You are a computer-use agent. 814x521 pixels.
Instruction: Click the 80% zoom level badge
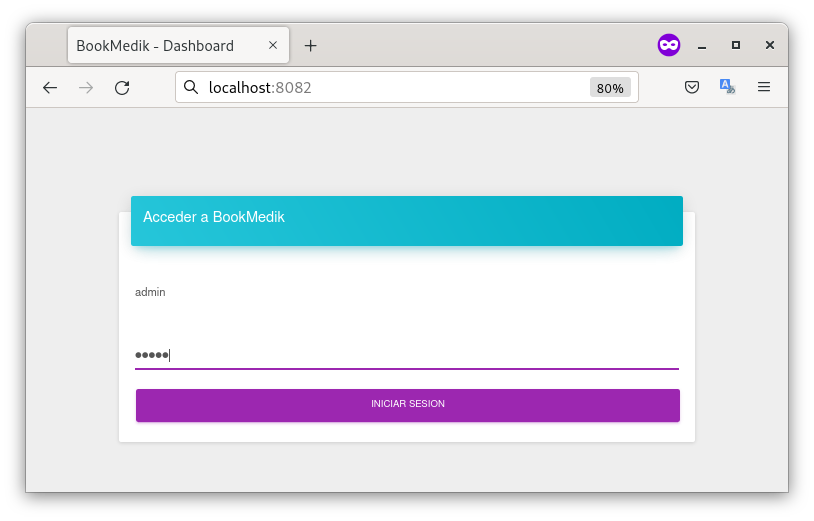610,88
